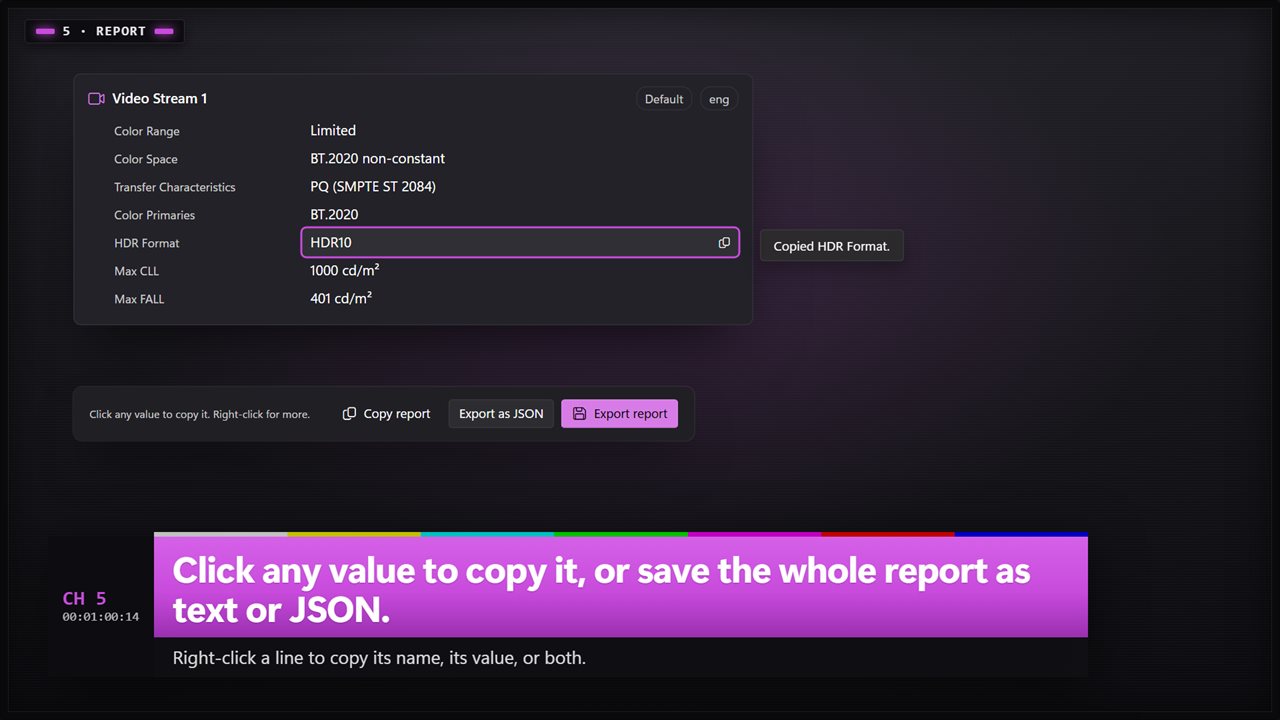Click the 'Color Range' label

coord(147,131)
